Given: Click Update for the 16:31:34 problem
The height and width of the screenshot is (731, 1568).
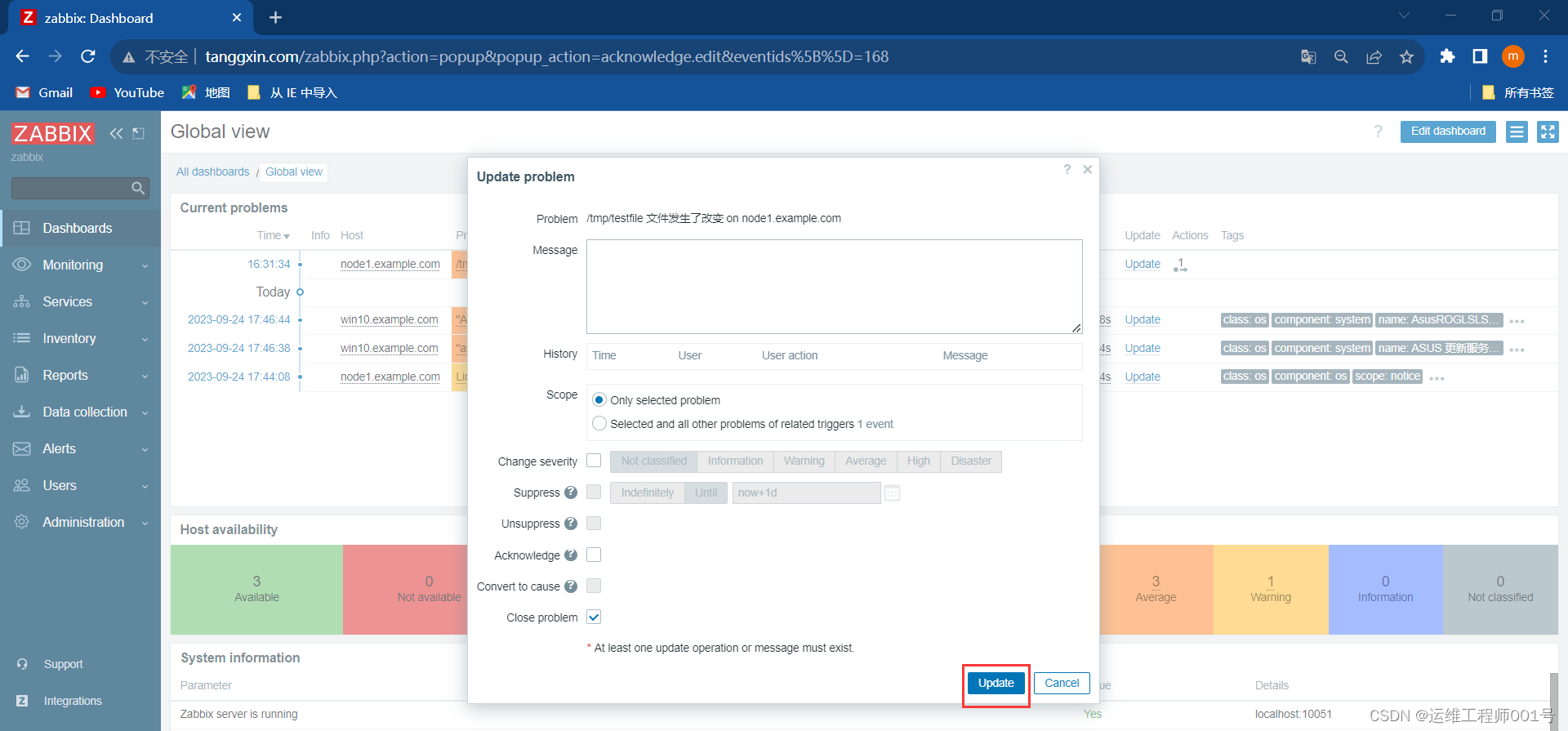Looking at the screenshot, I should [x=1143, y=264].
